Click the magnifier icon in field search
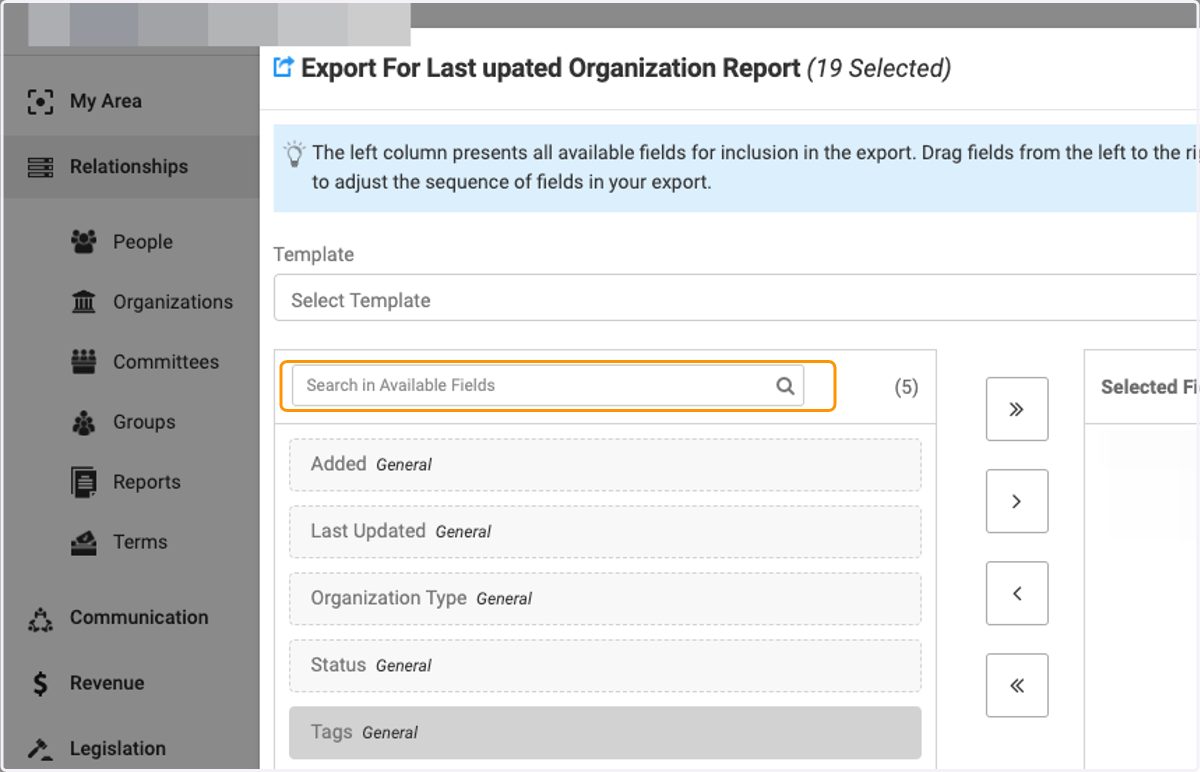 pyautogui.click(x=786, y=386)
